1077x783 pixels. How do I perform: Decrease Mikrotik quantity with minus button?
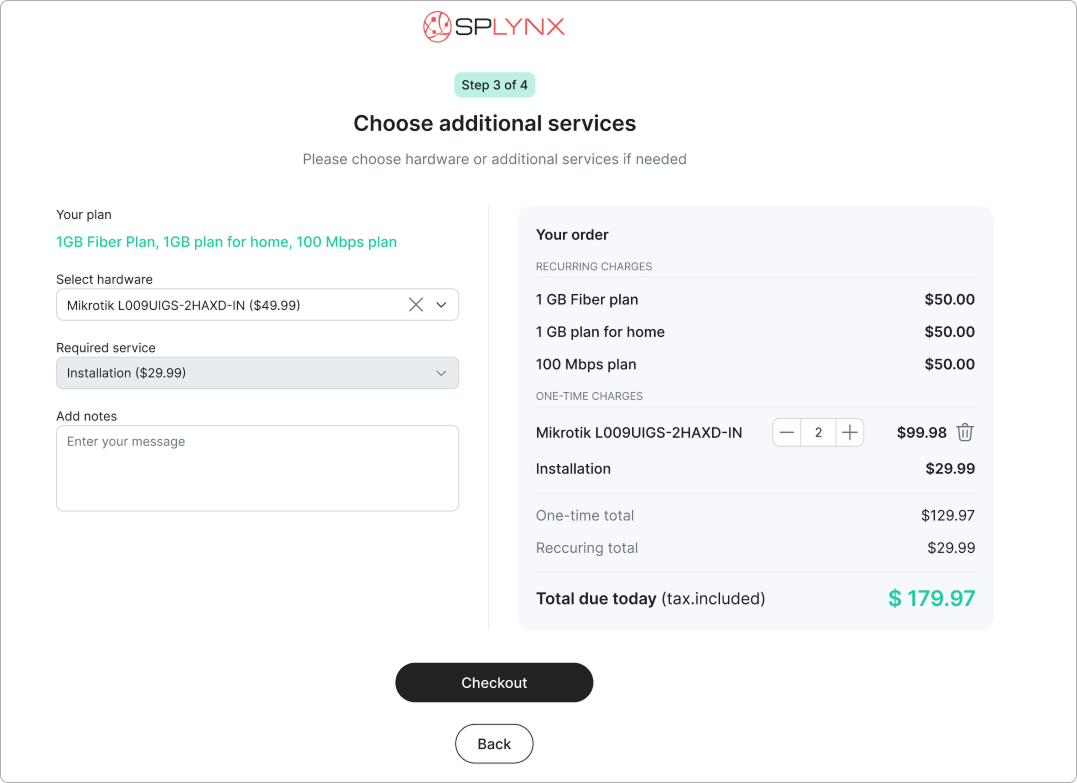click(787, 433)
